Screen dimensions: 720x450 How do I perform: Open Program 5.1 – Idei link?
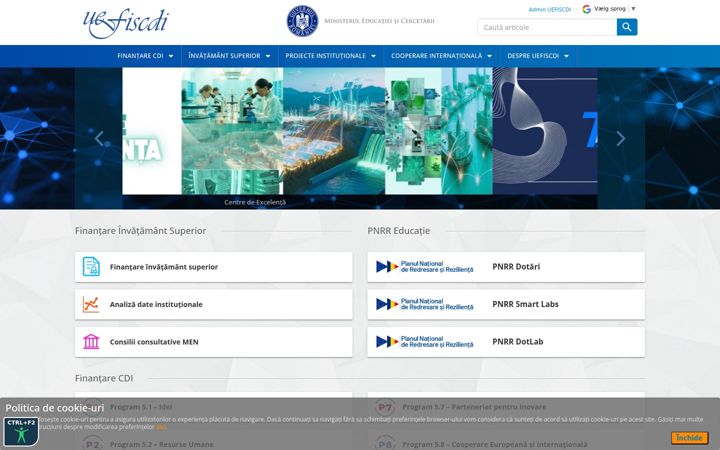[141, 407]
